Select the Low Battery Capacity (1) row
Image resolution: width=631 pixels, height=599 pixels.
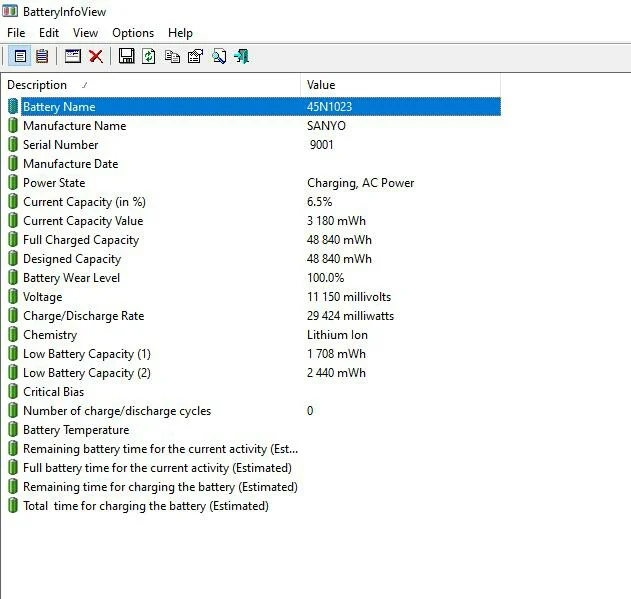[x=254, y=354]
